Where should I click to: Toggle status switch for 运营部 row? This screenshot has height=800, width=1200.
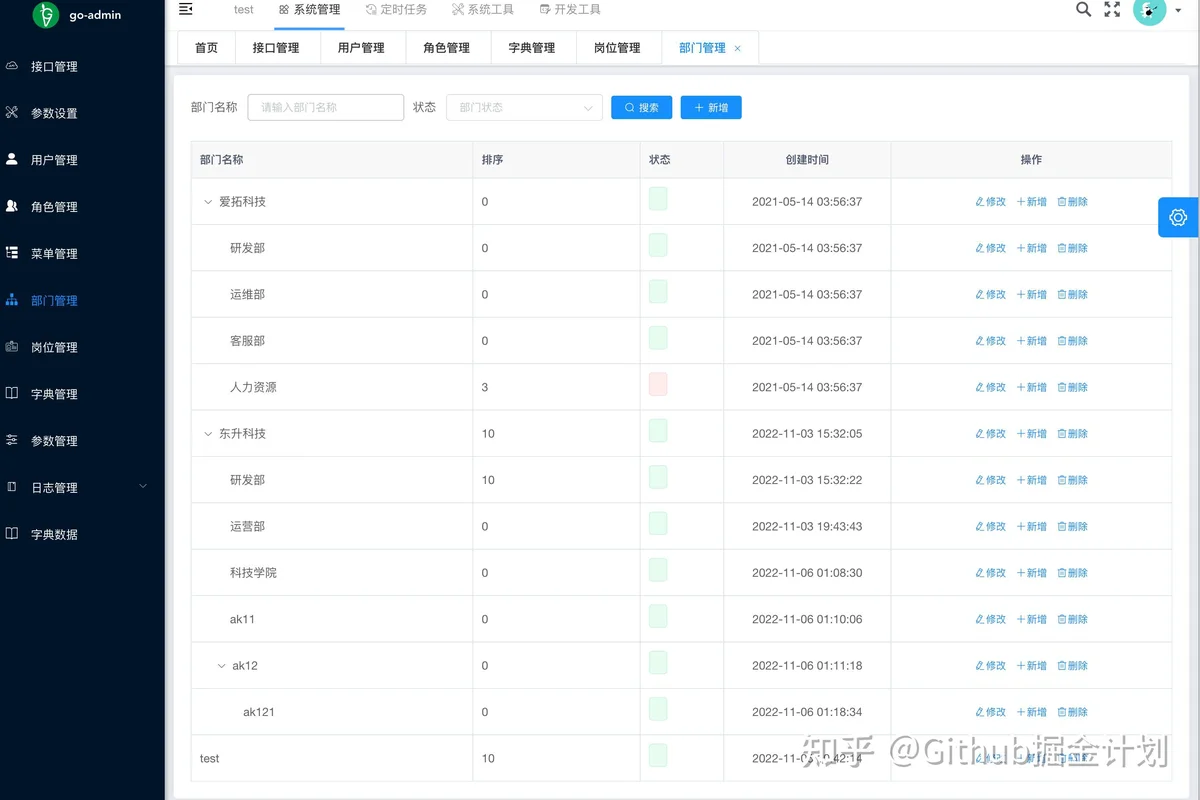[658, 523]
